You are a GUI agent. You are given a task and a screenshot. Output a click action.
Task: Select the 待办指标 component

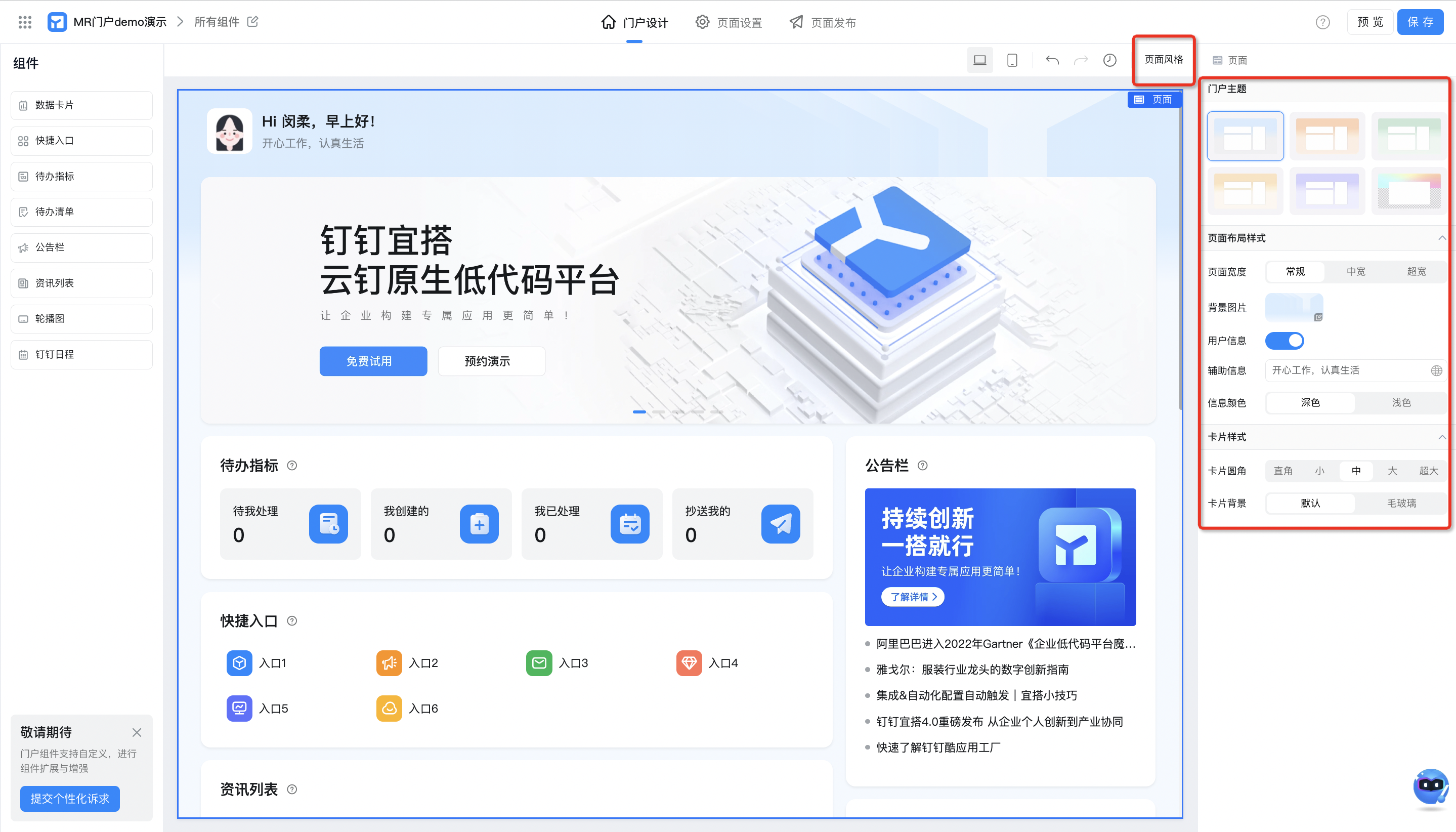[x=81, y=176]
